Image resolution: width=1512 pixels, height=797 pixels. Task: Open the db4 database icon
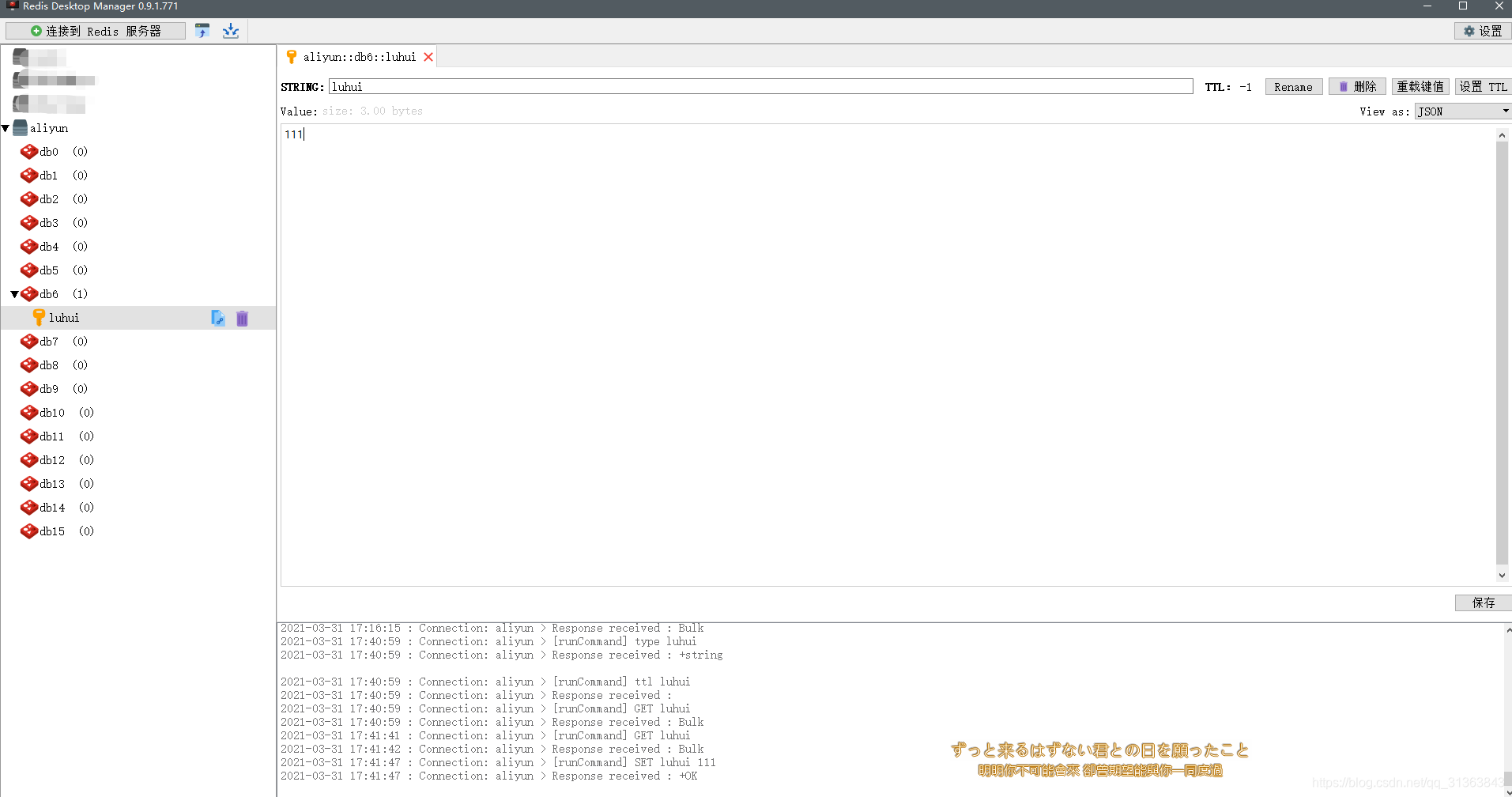point(29,247)
